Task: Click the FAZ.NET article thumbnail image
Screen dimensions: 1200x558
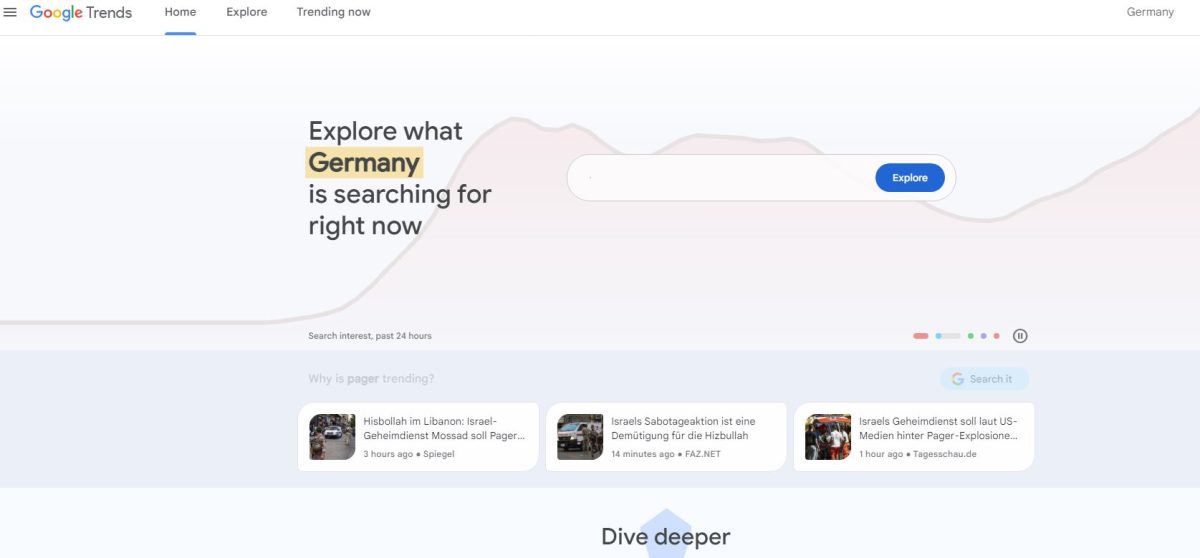Action: pos(580,437)
